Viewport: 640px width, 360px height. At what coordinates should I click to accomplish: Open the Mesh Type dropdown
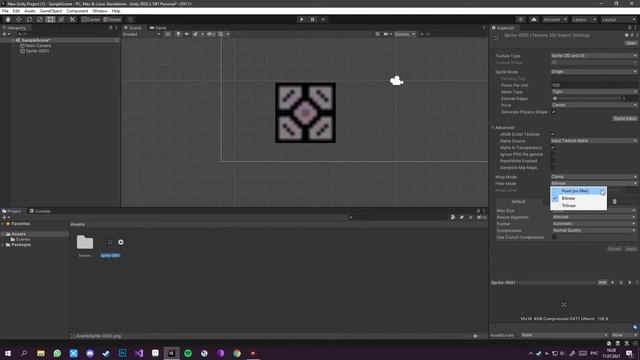coord(594,92)
